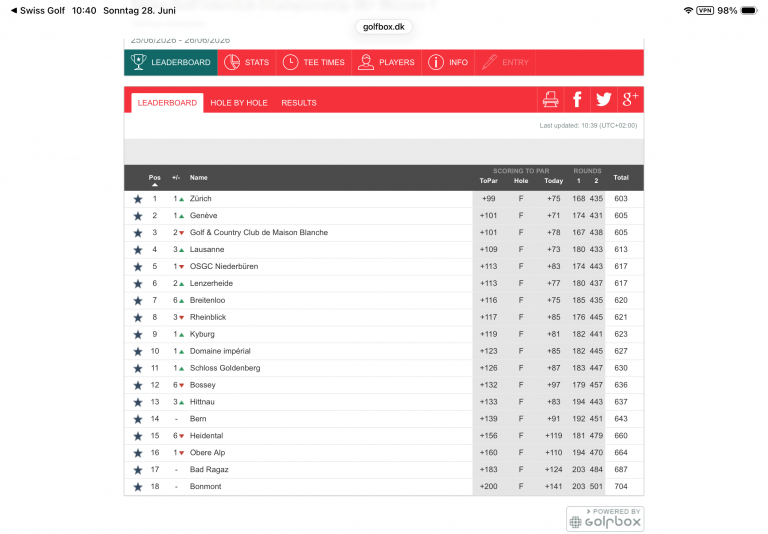This screenshot has width=768, height=534.
Task: Tap the golfbox.dk address pill
Action: (384, 27)
